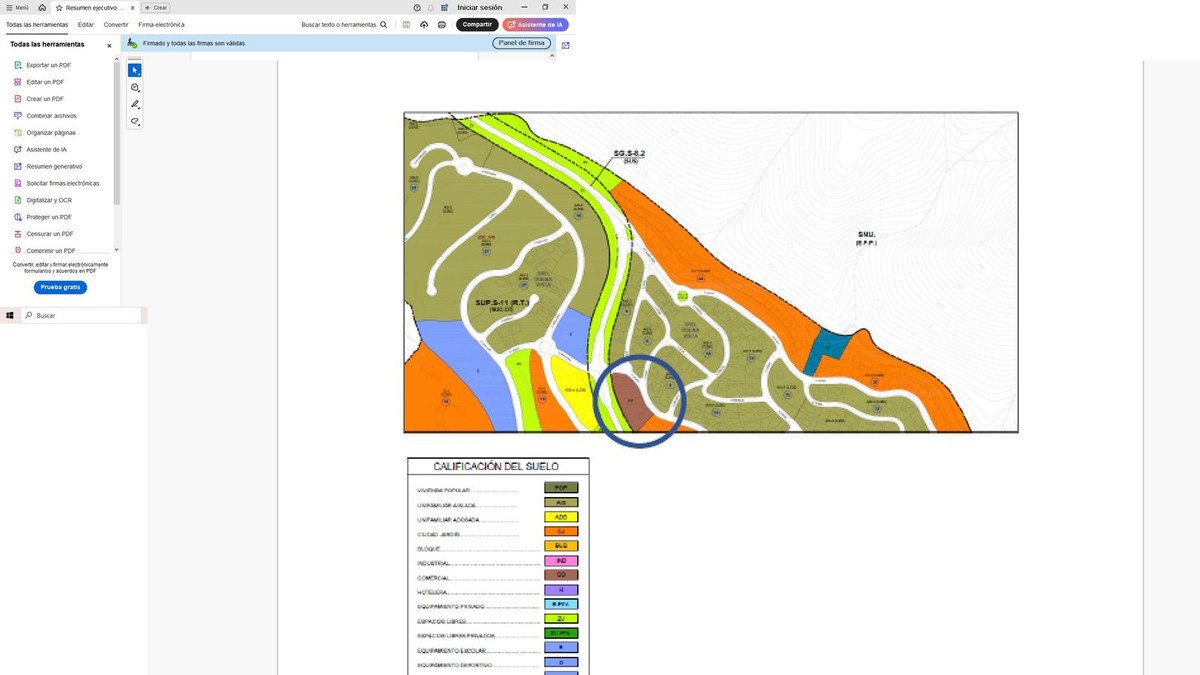The image size is (1200, 675).
Task: Select the pen highlight tool
Action: [135, 105]
